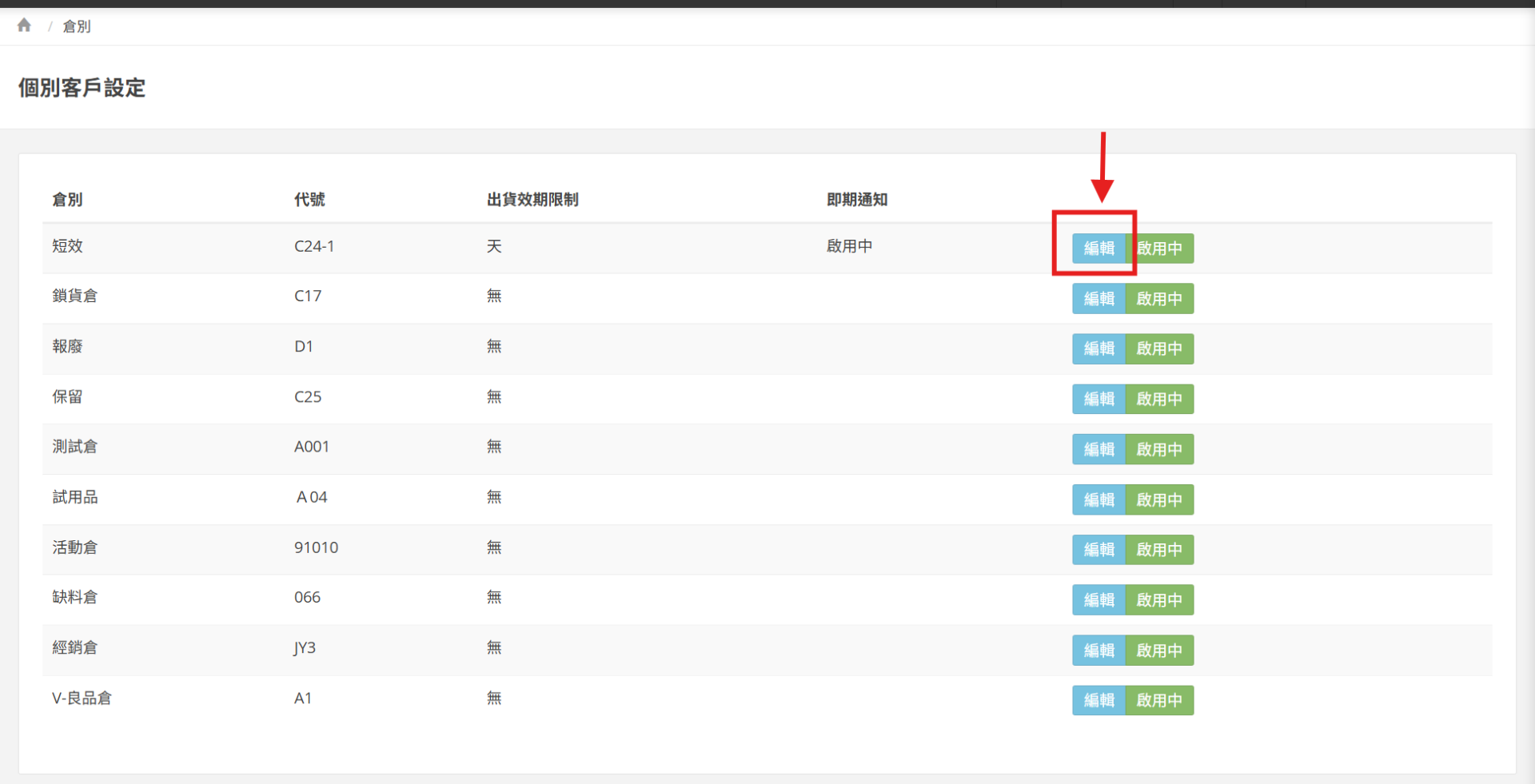Image resolution: width=1535 pixels, height=784 pixels.
Task: Disable the 報廢 warehouse 啟用中 button
Action: tap(1159, 349)
